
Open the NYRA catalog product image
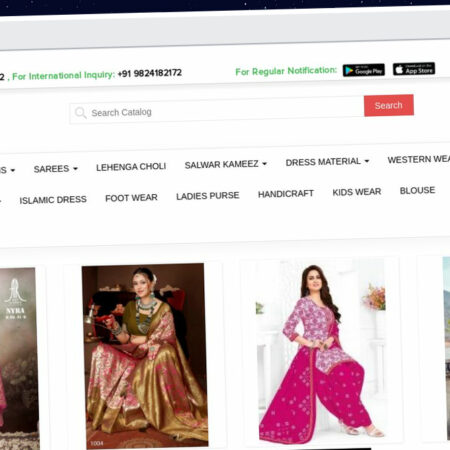coord(18,359)
